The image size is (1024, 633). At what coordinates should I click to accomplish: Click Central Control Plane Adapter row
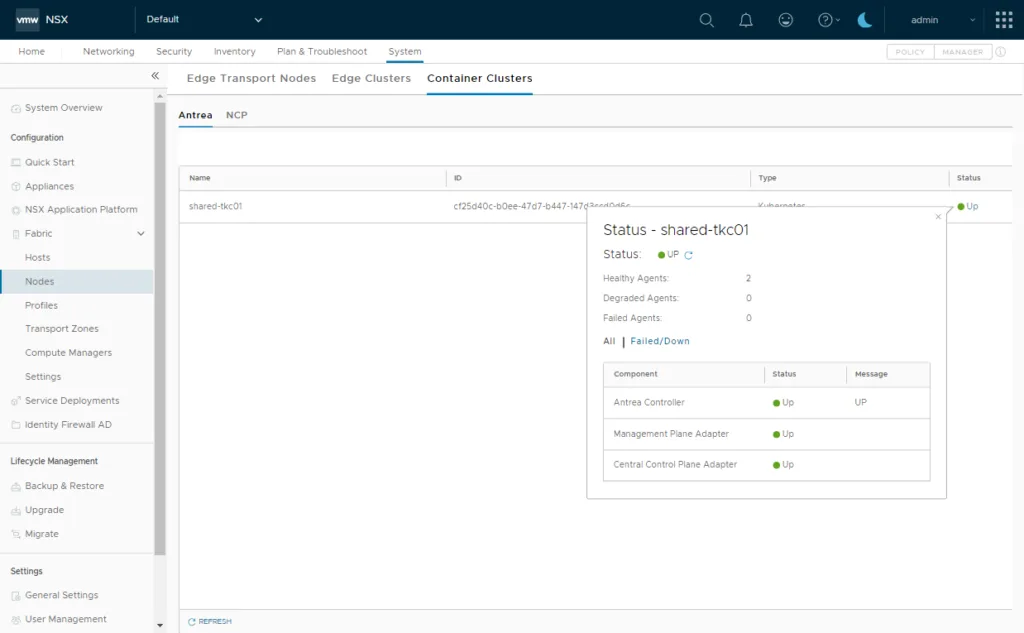(767, 465)
